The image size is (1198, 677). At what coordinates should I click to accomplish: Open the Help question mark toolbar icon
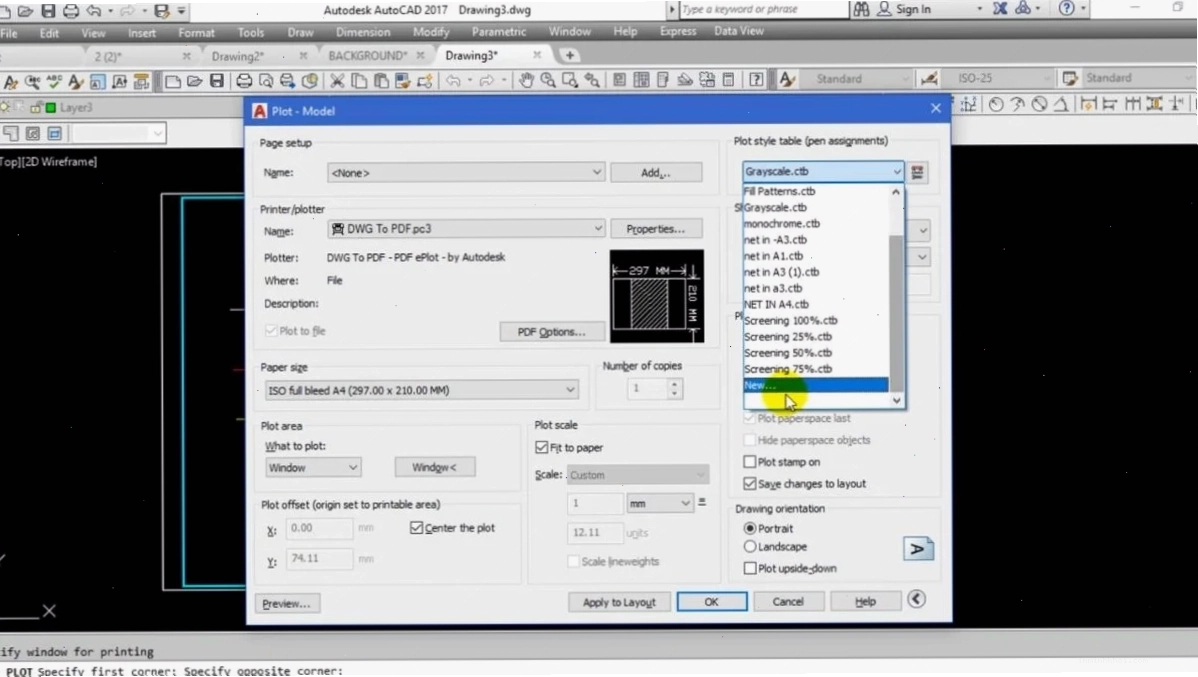click(x=756, y=79)
